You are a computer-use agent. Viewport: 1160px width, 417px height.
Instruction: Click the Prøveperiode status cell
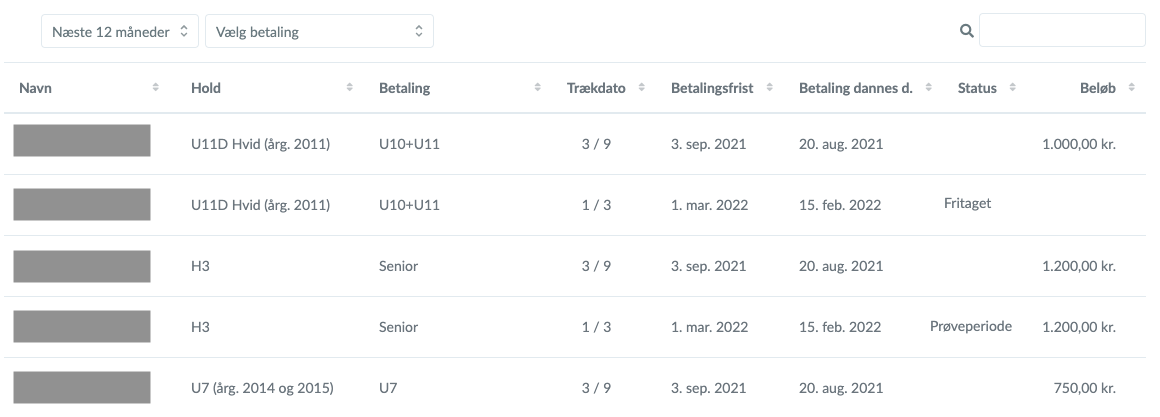pos(970,325)
